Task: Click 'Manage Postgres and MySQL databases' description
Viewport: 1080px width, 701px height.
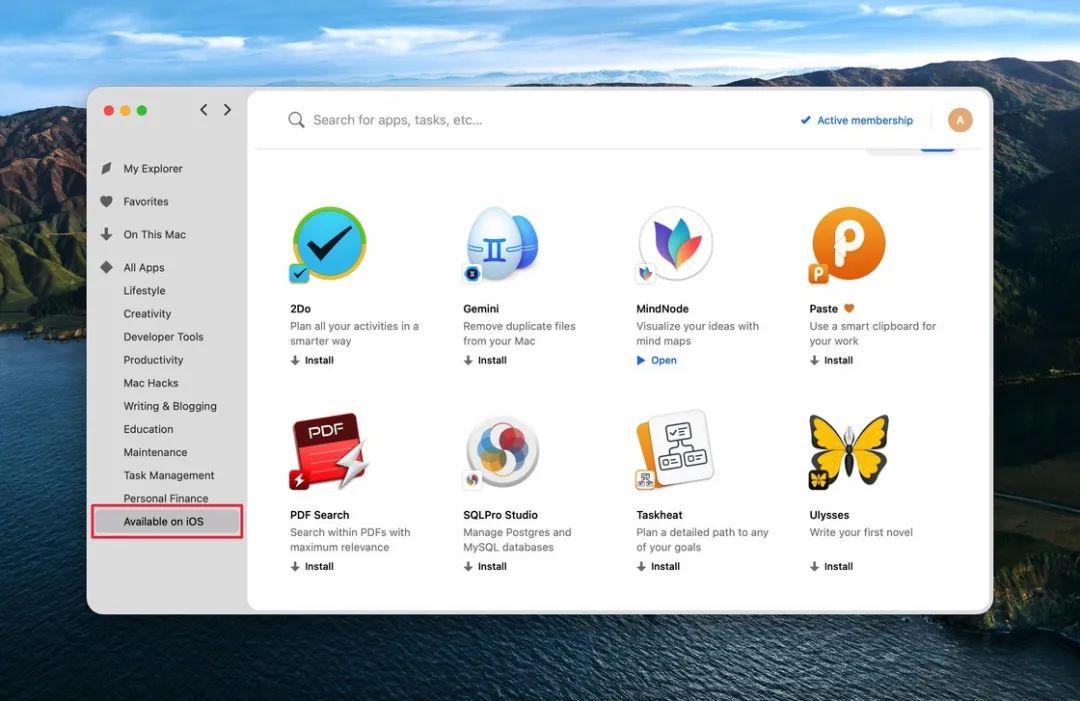Action: pos(517,540)
